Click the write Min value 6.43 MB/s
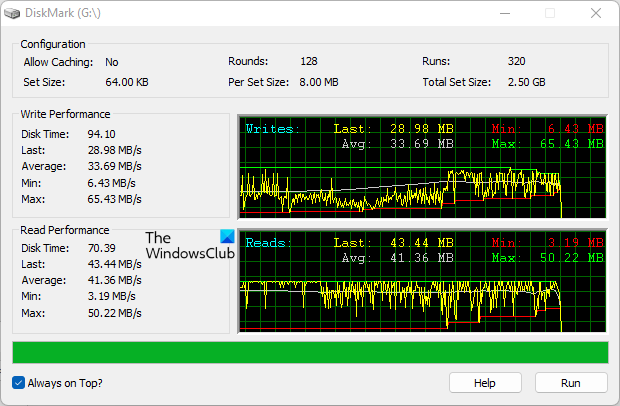Viewport: 620px width, 406px height. coord(112,183)
